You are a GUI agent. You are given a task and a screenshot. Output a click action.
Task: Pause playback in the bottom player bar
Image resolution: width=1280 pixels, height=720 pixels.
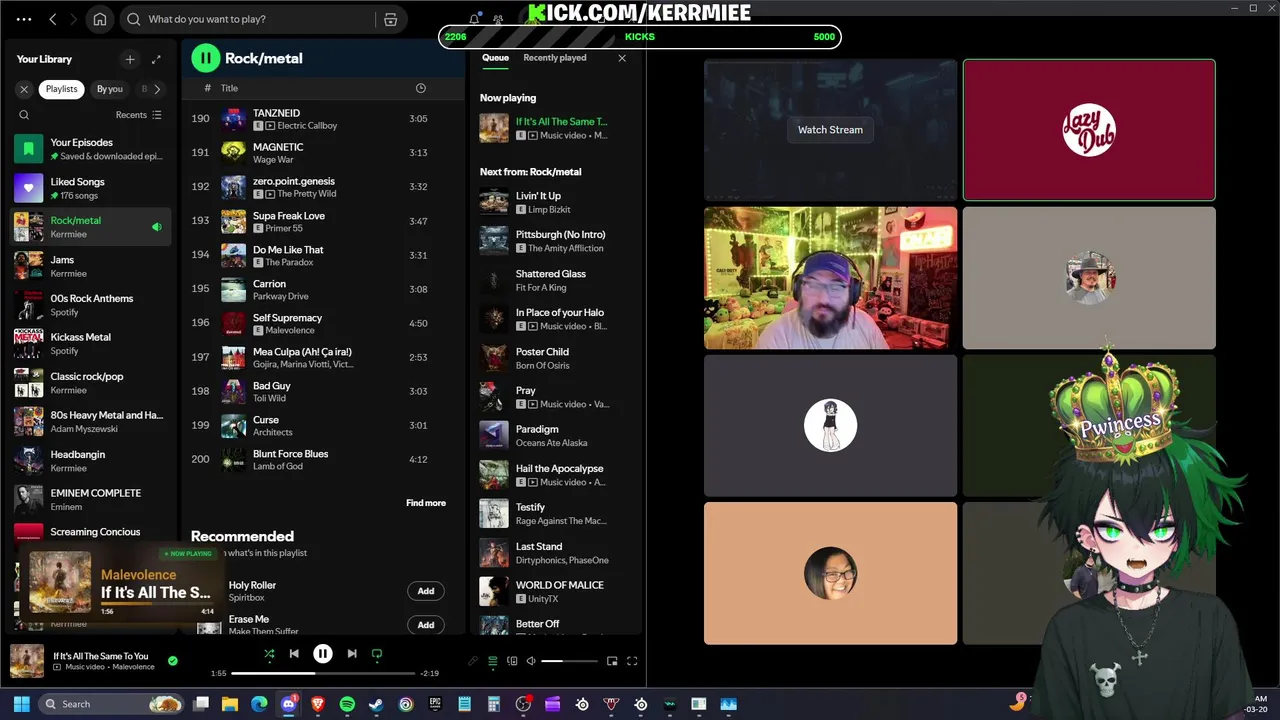point(323,654)
